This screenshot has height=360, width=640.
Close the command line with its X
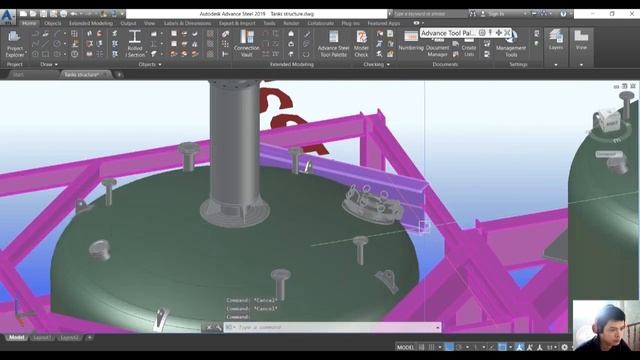[x=209, y=327]
